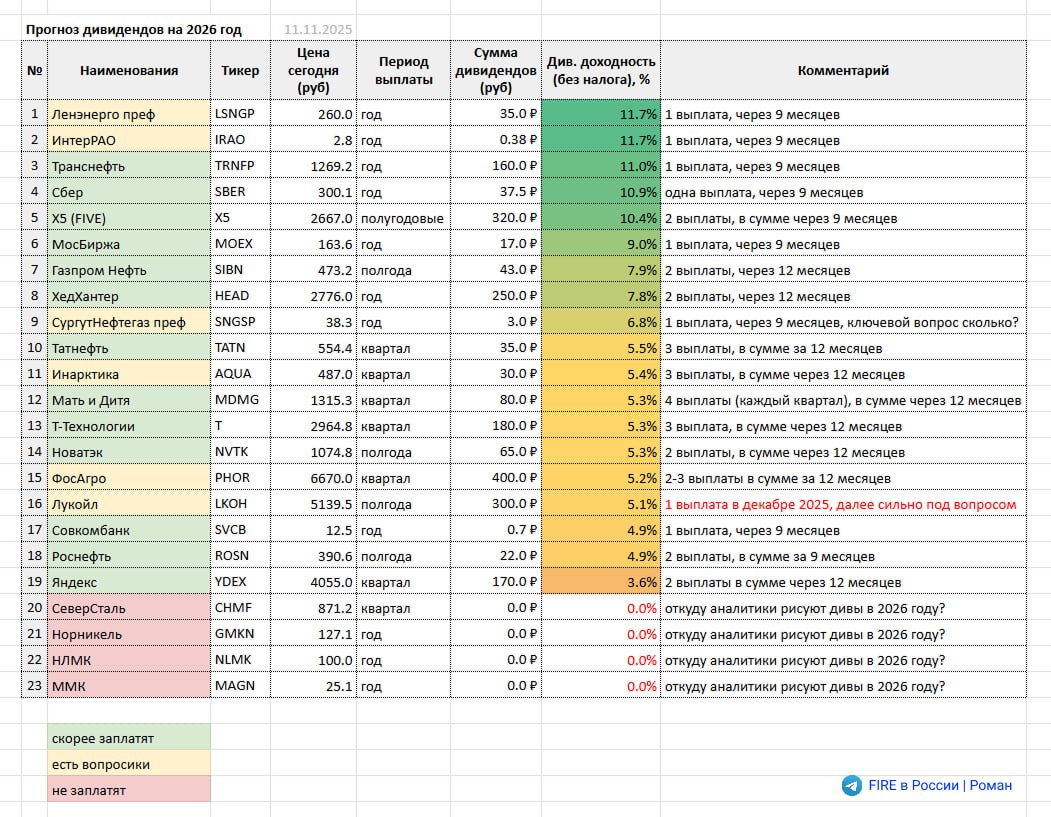
Task: Click the 'Комментарий' column header
Action: 842,70
